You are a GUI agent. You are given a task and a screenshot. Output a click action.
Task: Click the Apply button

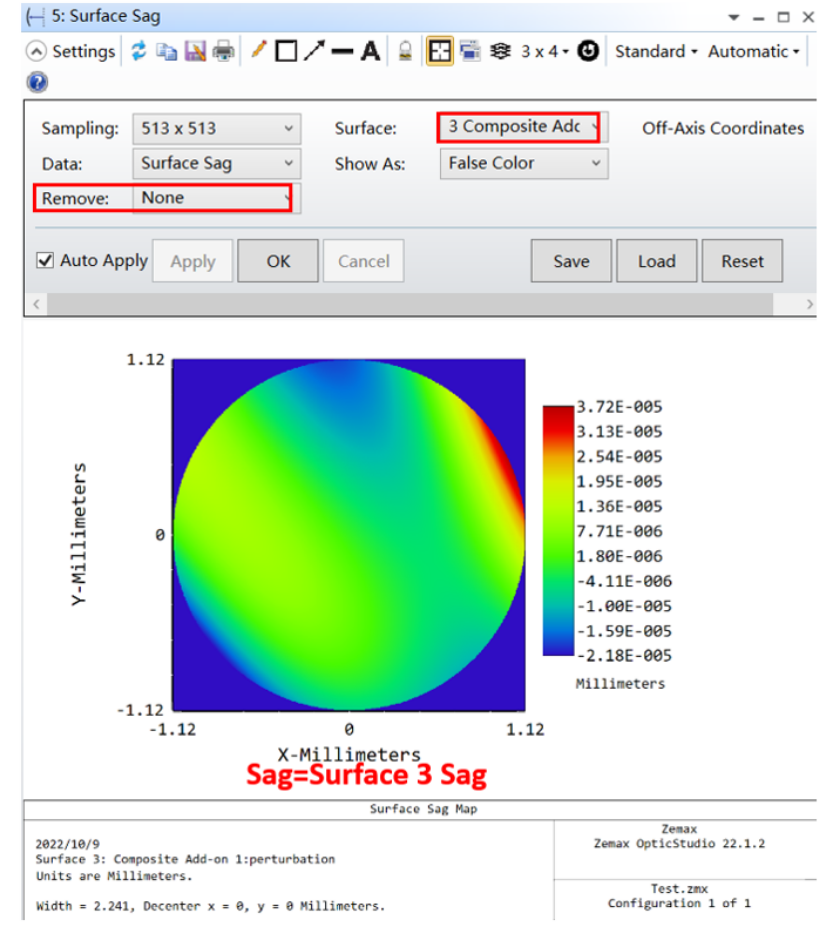click(x=193, y=261)
